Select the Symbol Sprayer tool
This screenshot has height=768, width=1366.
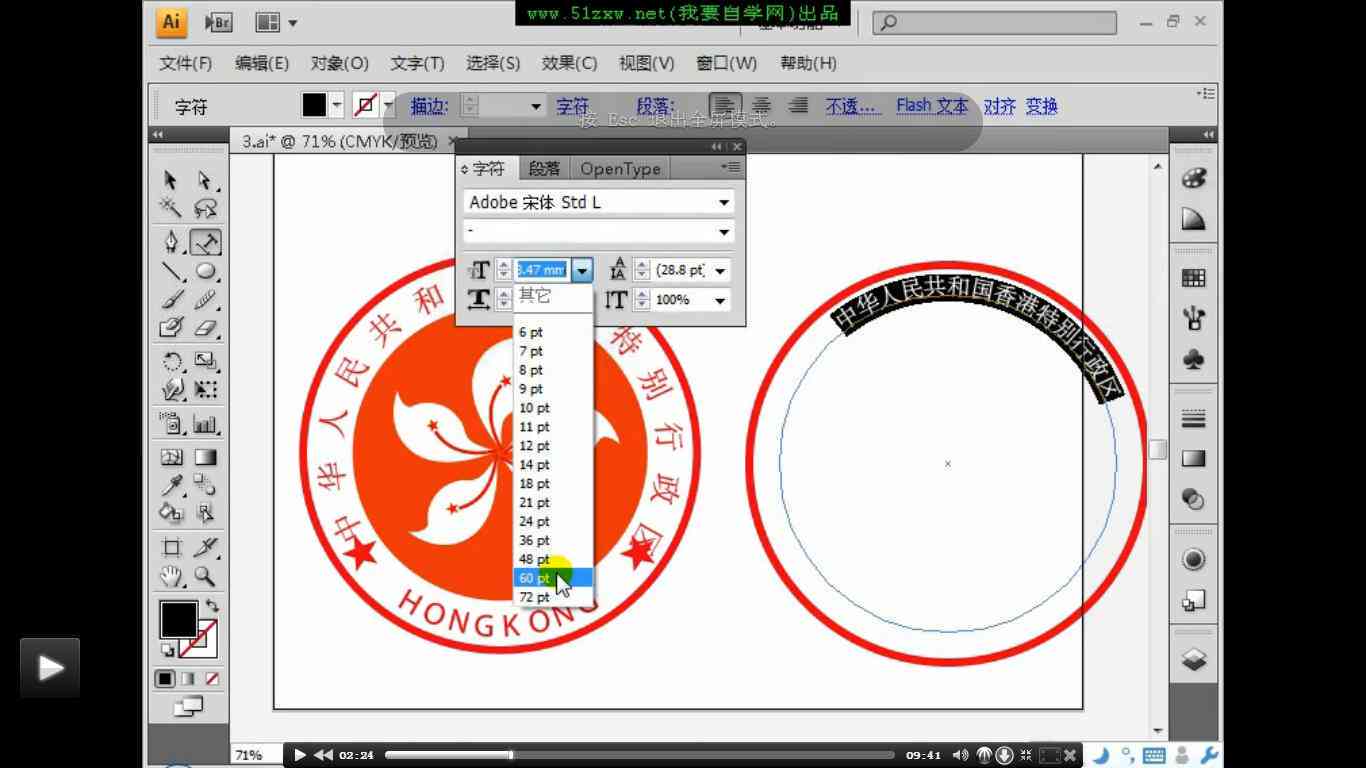(x=171, y=424)
